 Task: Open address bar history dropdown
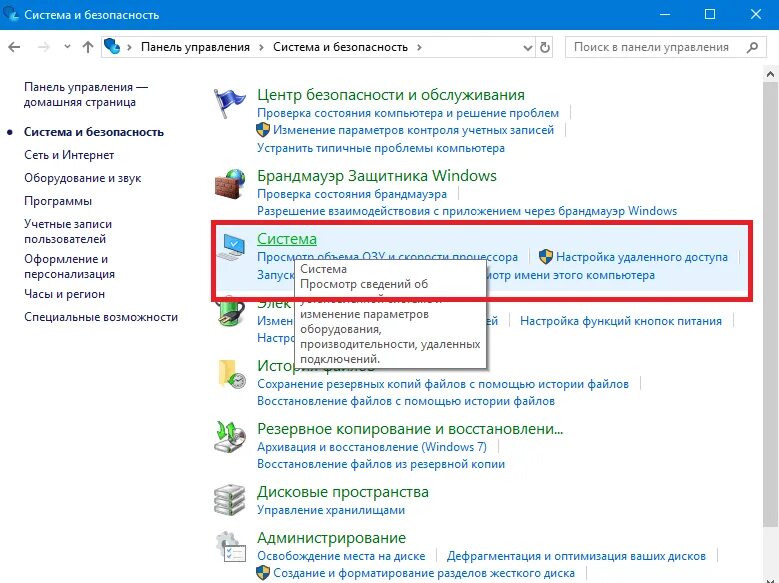click(x=528, y=48)
